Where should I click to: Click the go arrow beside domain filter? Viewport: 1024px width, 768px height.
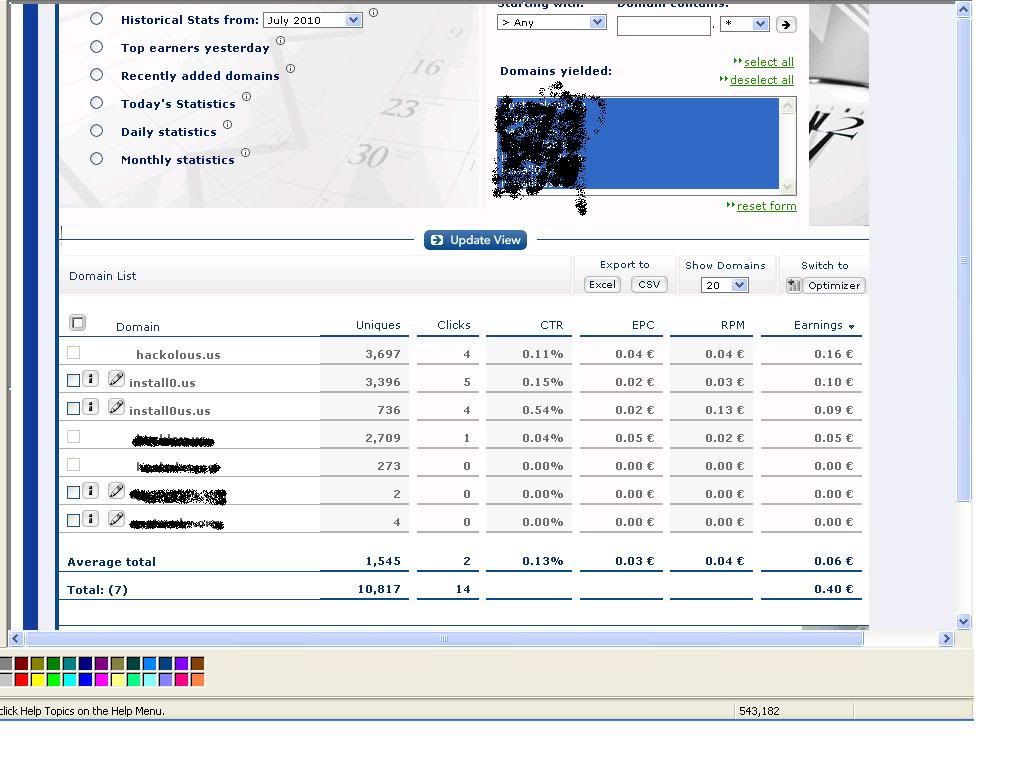pyautogui.click(x=786, y=24)
